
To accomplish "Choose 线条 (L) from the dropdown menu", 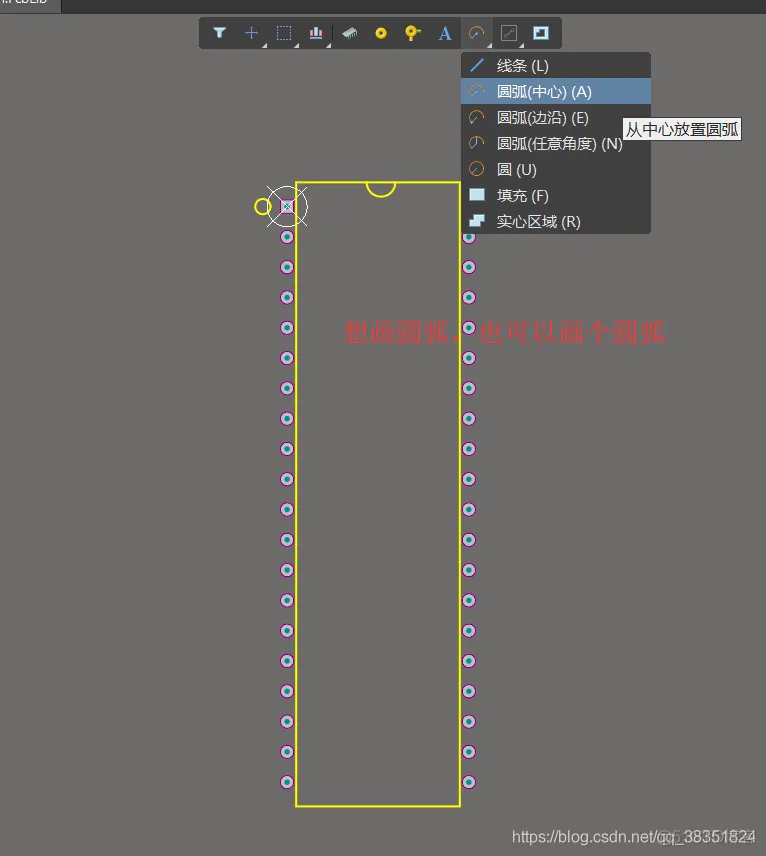I will click(556, 66).
